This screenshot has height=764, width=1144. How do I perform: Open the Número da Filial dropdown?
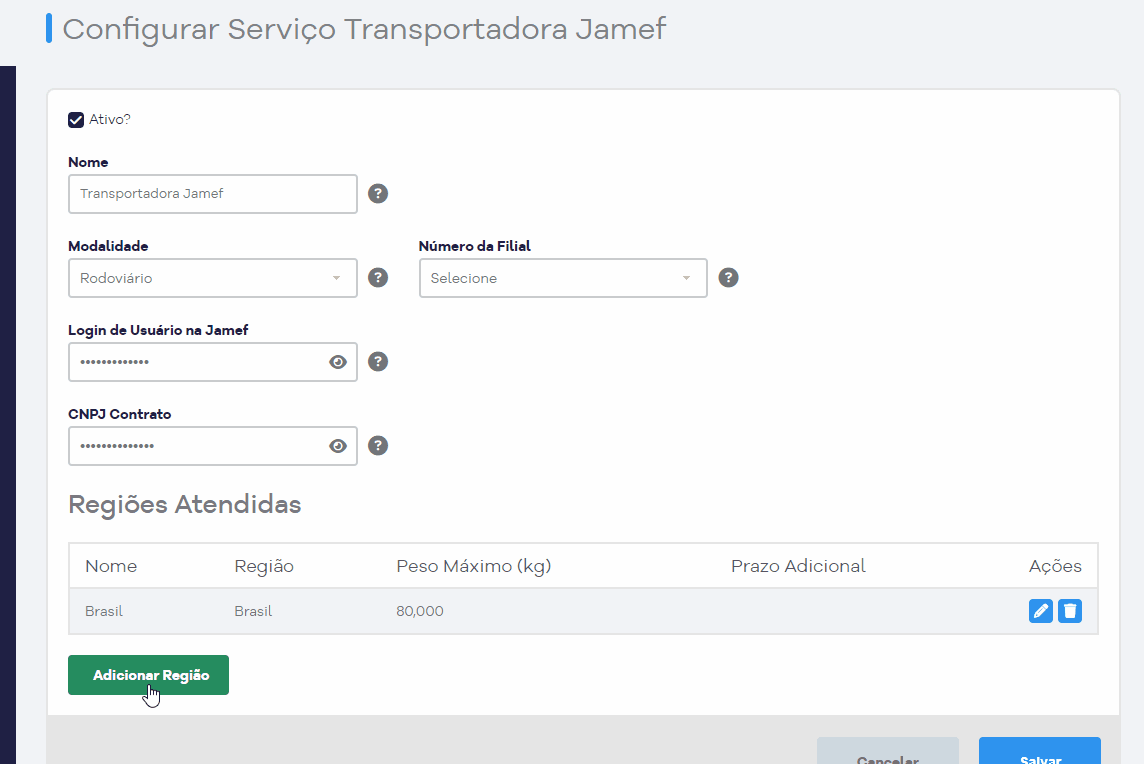click(x=563, y=278)
